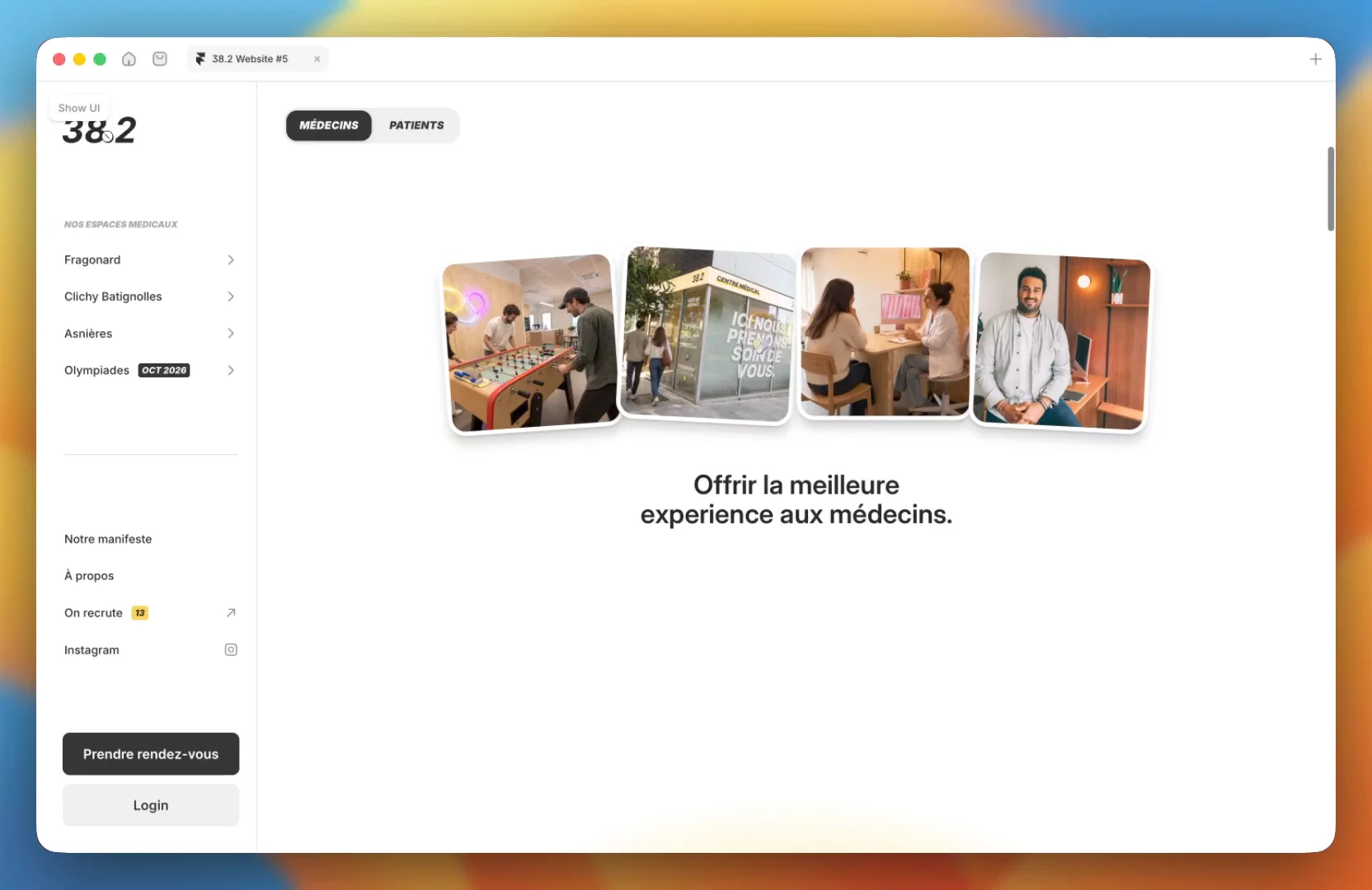Image resolution: width=1372 pixels, height=890 pixels.
Task: Open the inbox icon beside the home icon
Action: [160, 59]
